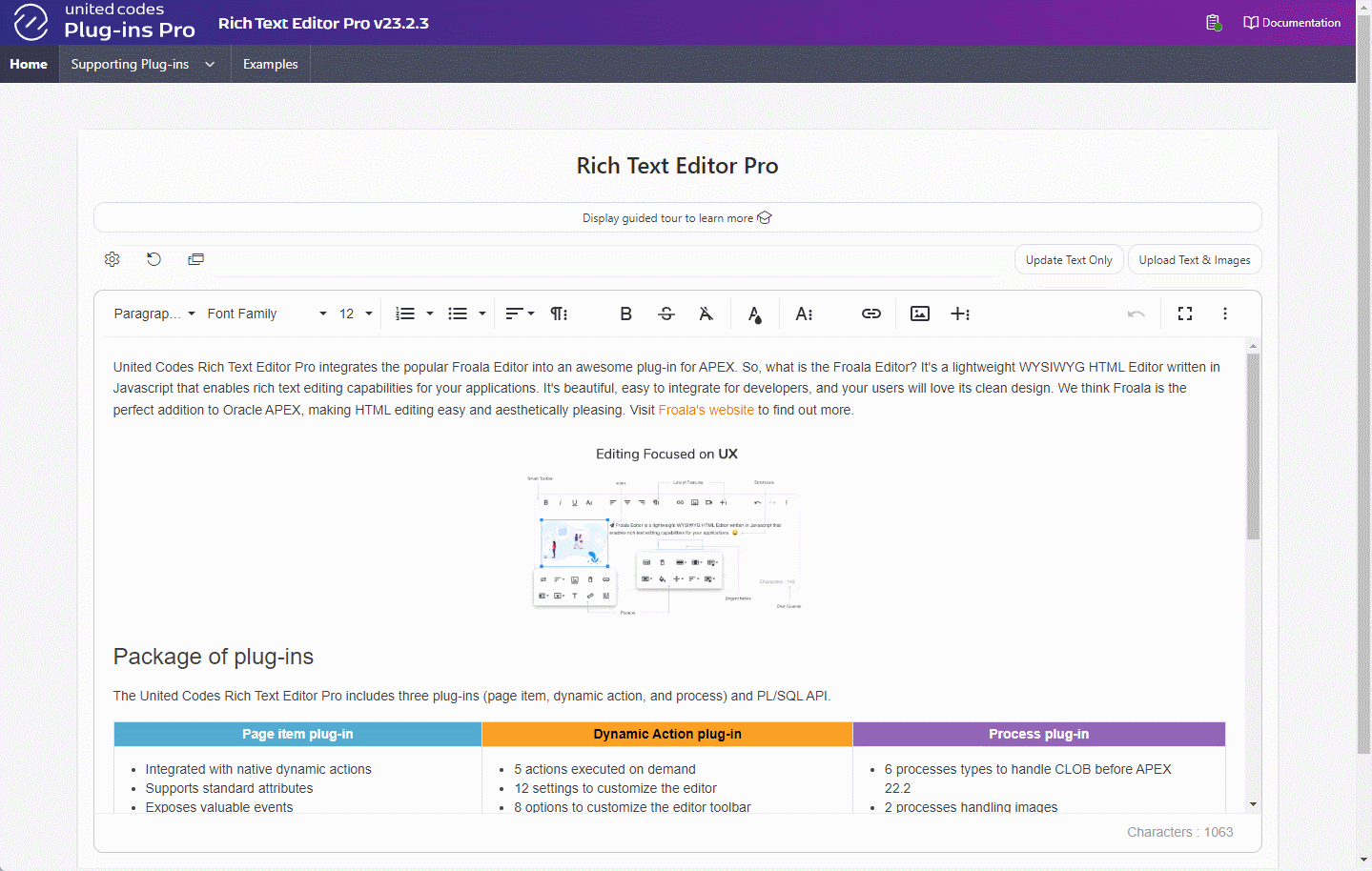Insert a hyperlink
The height and width of the screenshot is (871, 1372).
(871, 314)
